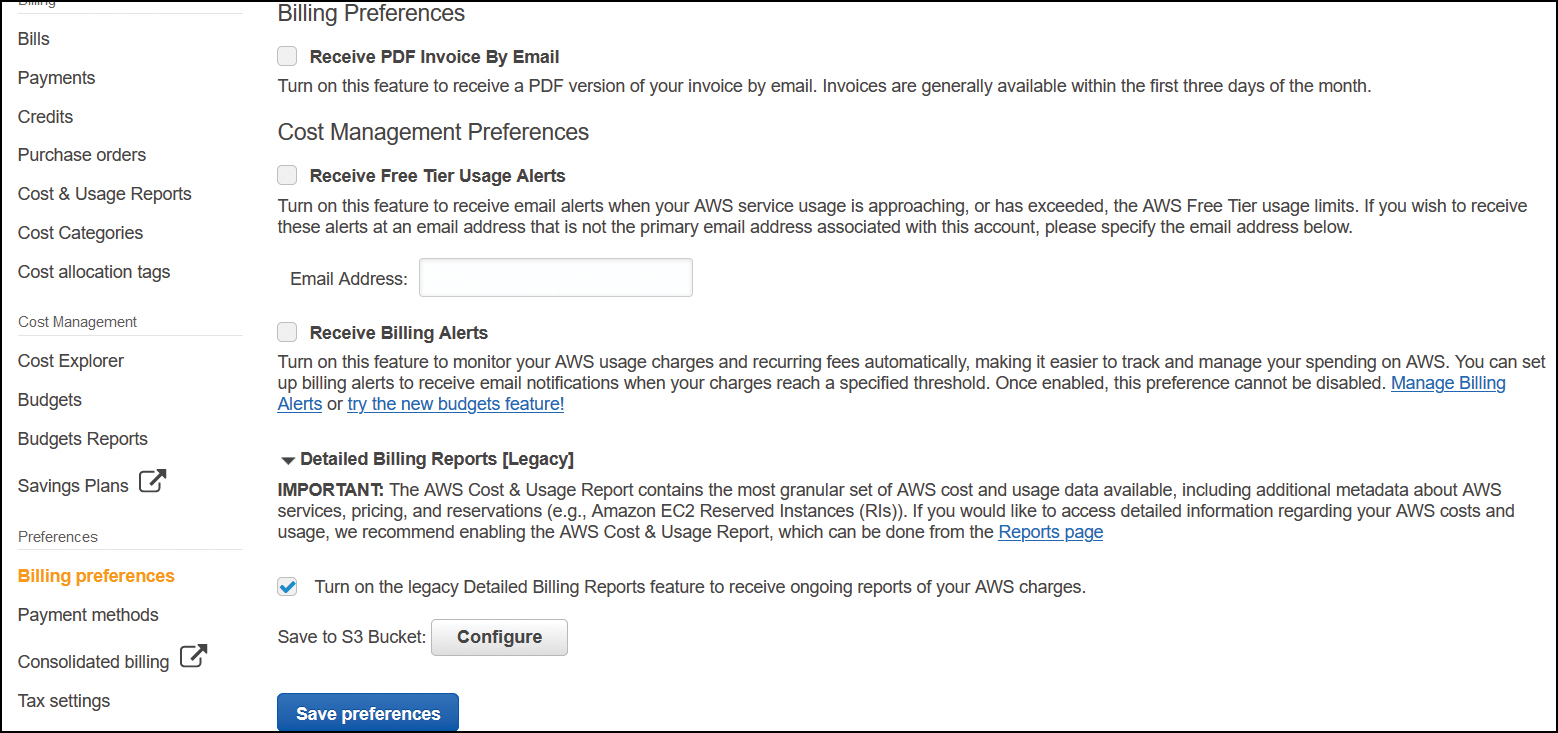Click the Billing Preferences heading
Screen dimensions: 1558x733
click(x=371, y=13)
